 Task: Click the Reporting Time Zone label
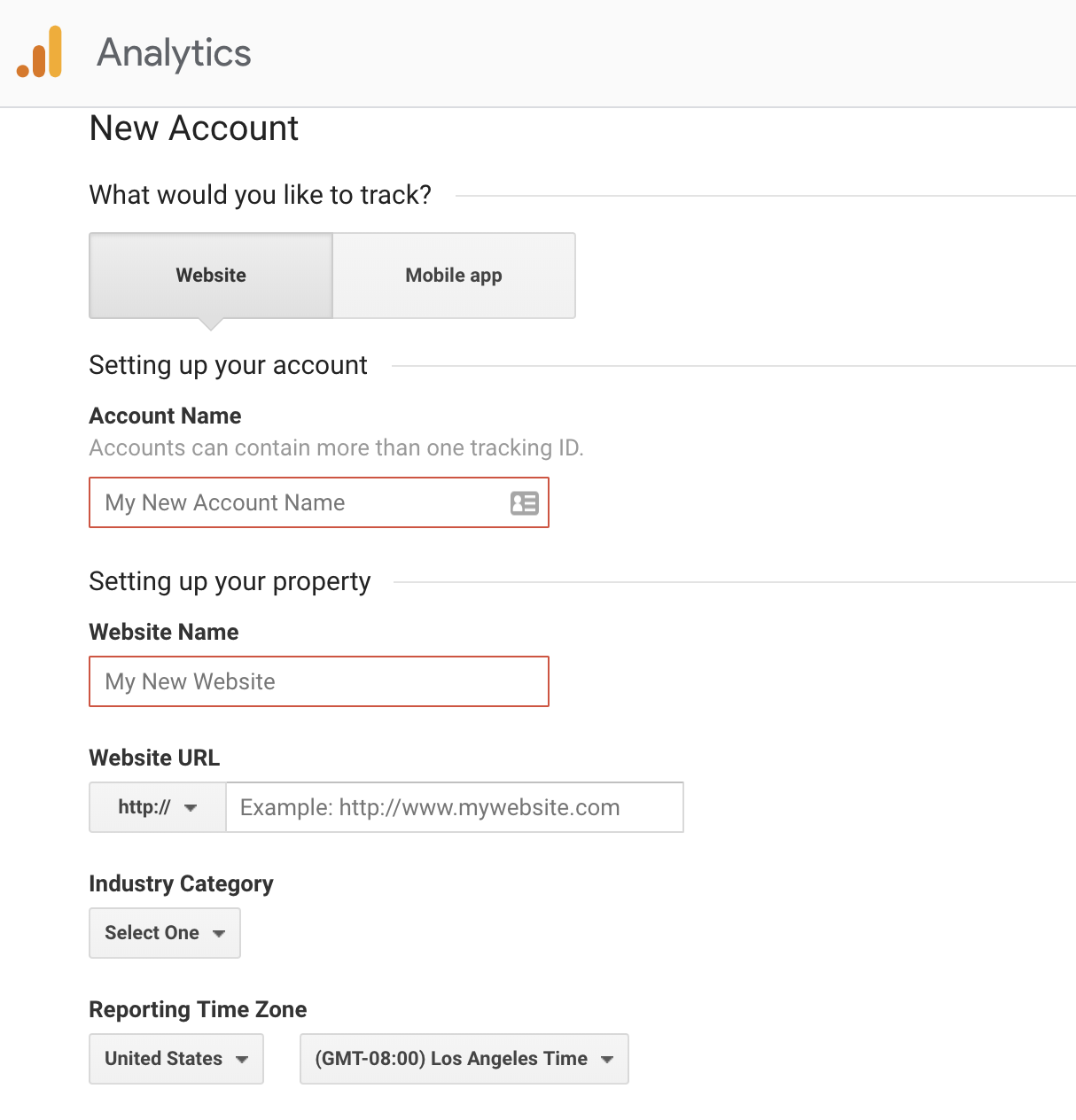point(198,1009)
